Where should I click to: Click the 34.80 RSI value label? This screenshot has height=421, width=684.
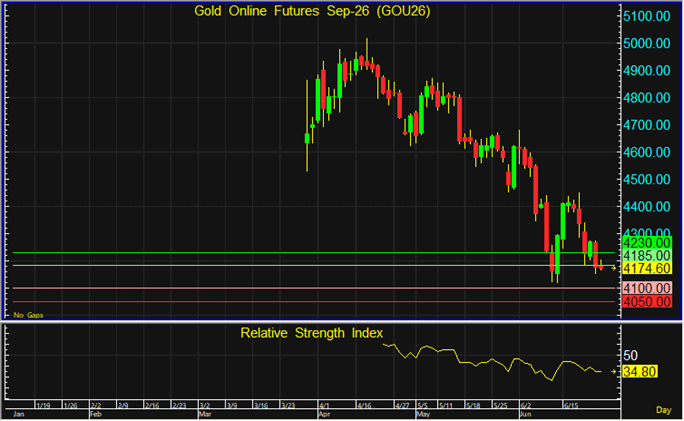[x=640, y=372]
